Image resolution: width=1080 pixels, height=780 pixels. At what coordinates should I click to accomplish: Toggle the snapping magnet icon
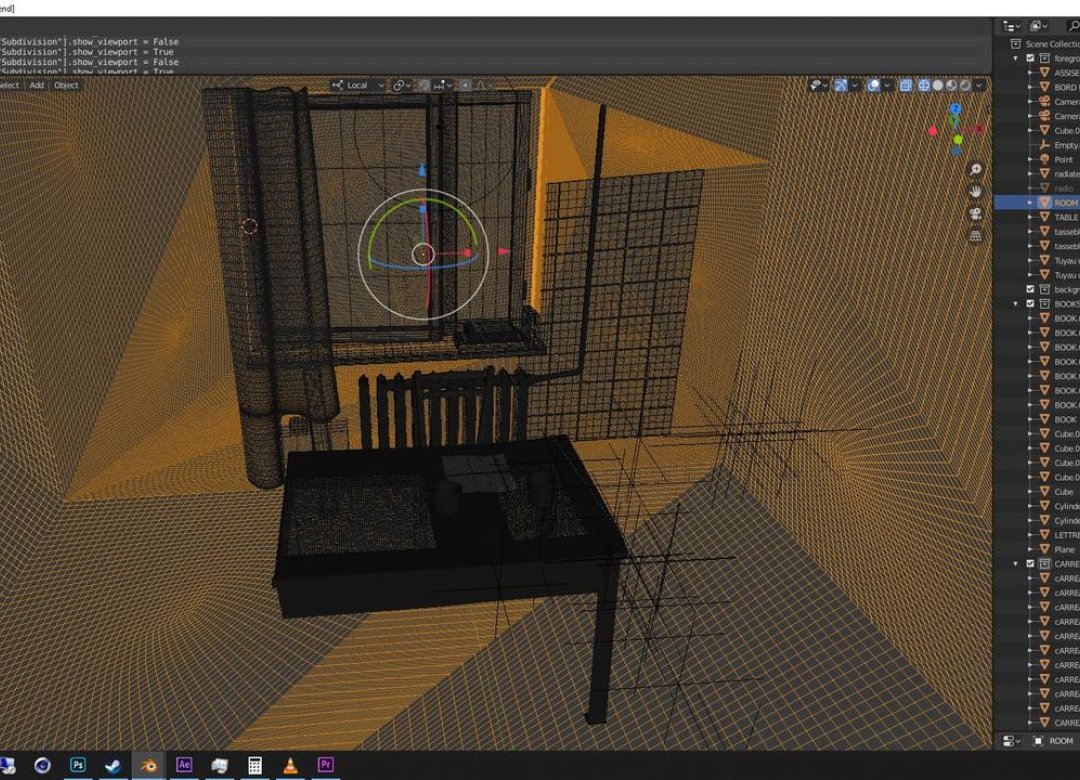(424, 85)
